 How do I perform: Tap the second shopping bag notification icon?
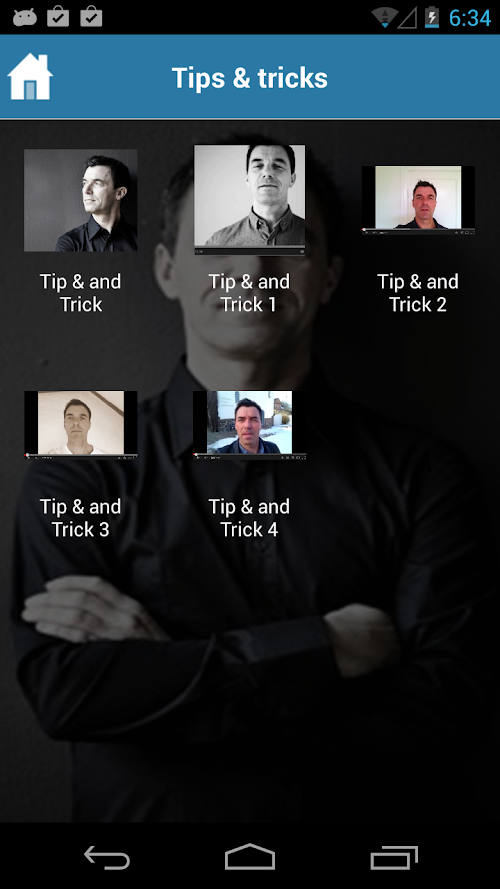pos(91,16)
